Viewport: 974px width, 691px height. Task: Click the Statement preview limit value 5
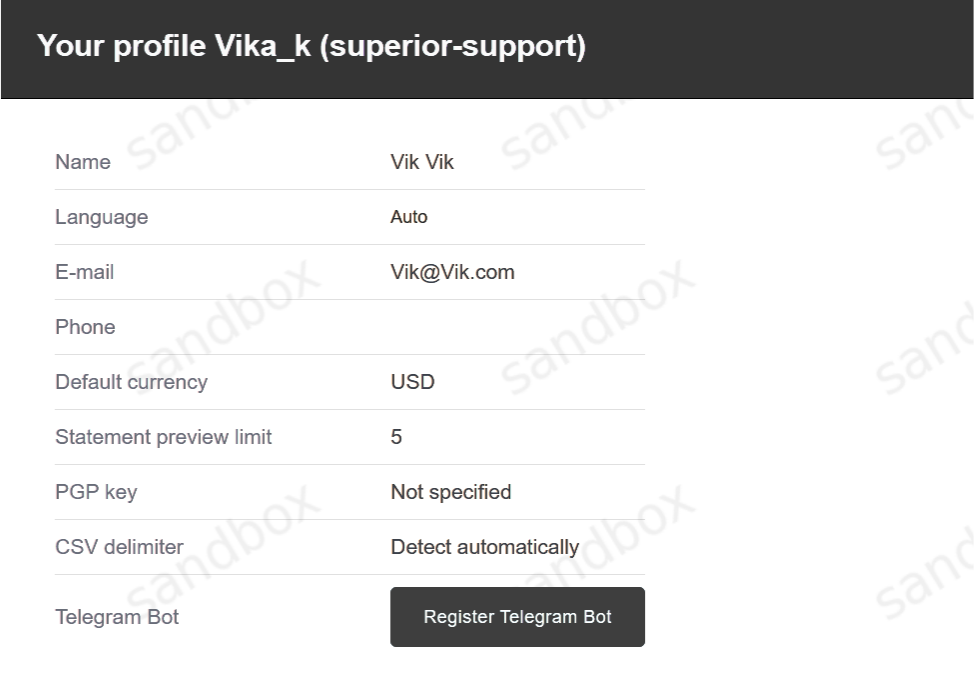coord(396,437)
